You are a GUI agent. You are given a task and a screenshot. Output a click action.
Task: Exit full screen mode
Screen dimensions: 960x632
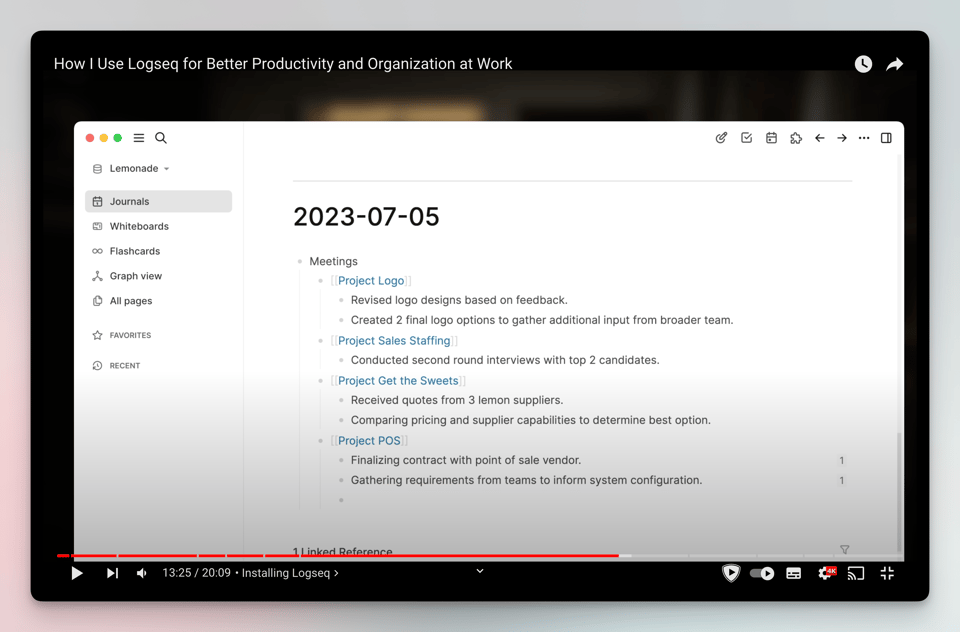tap(887, 573)
